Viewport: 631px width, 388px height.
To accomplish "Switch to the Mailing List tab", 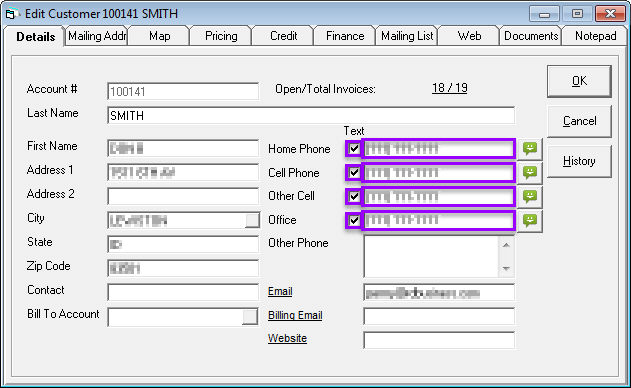I will click(407, 36).
